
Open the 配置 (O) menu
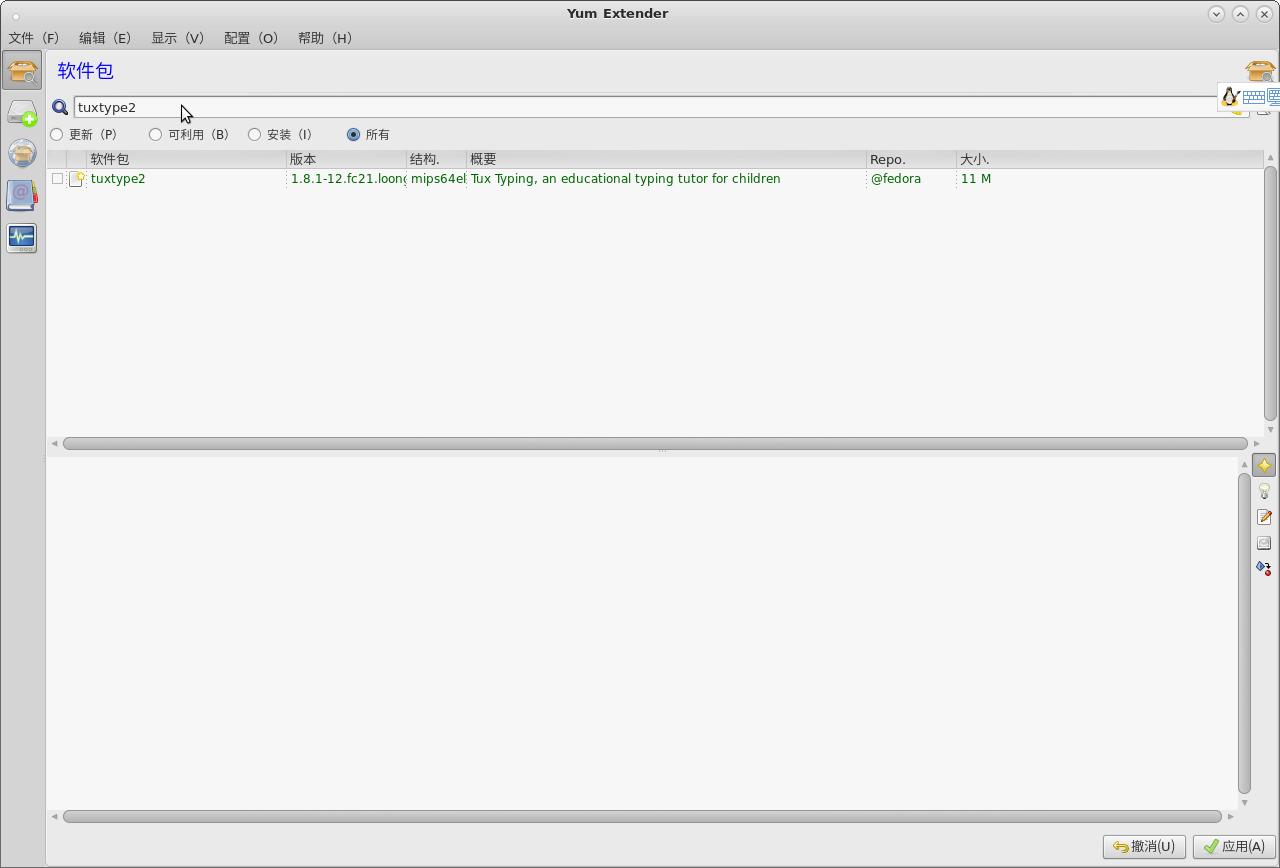pyautogui.click(x=251, y=38)
